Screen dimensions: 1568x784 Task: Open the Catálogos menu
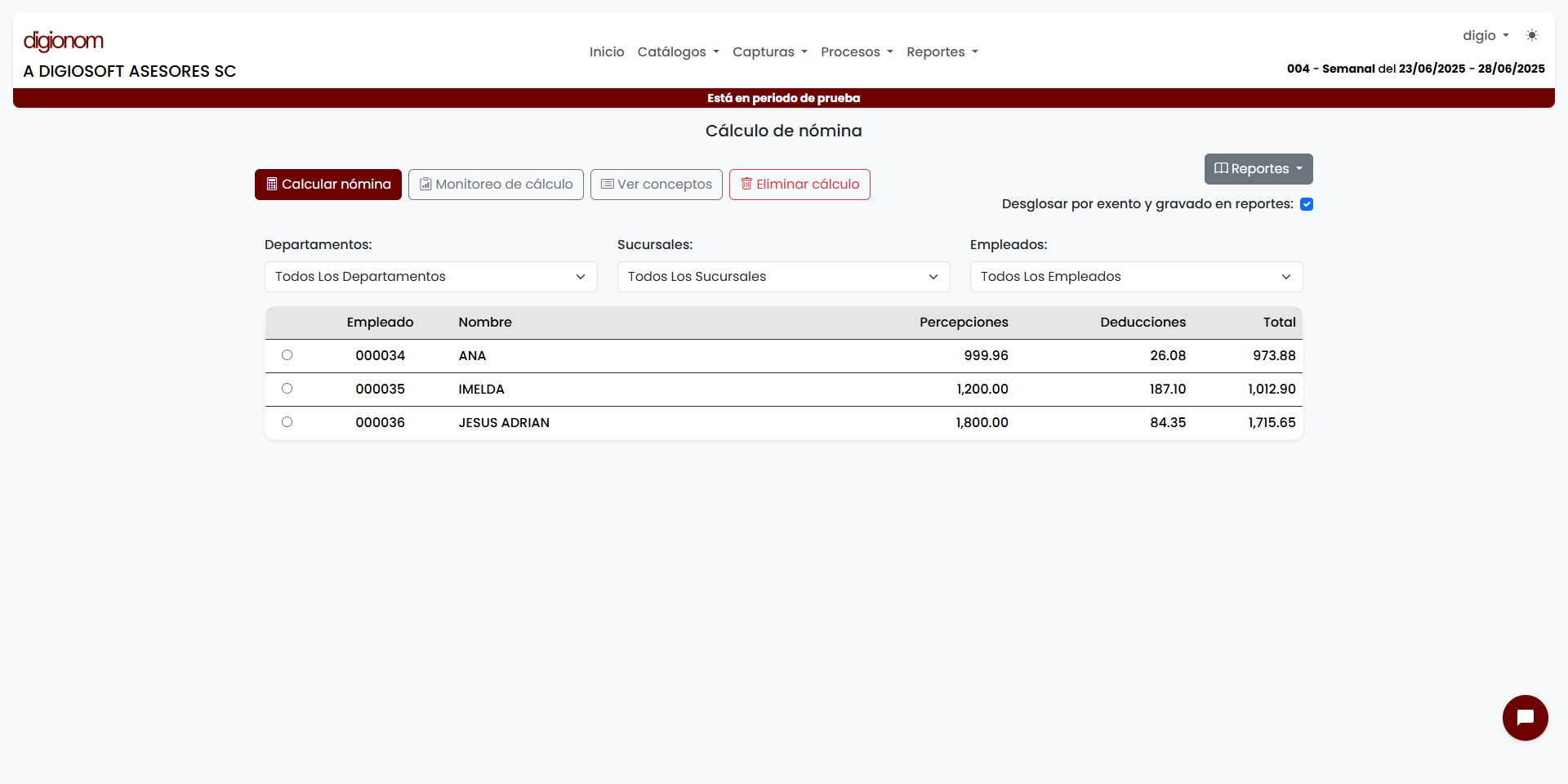tap(678, 52)
